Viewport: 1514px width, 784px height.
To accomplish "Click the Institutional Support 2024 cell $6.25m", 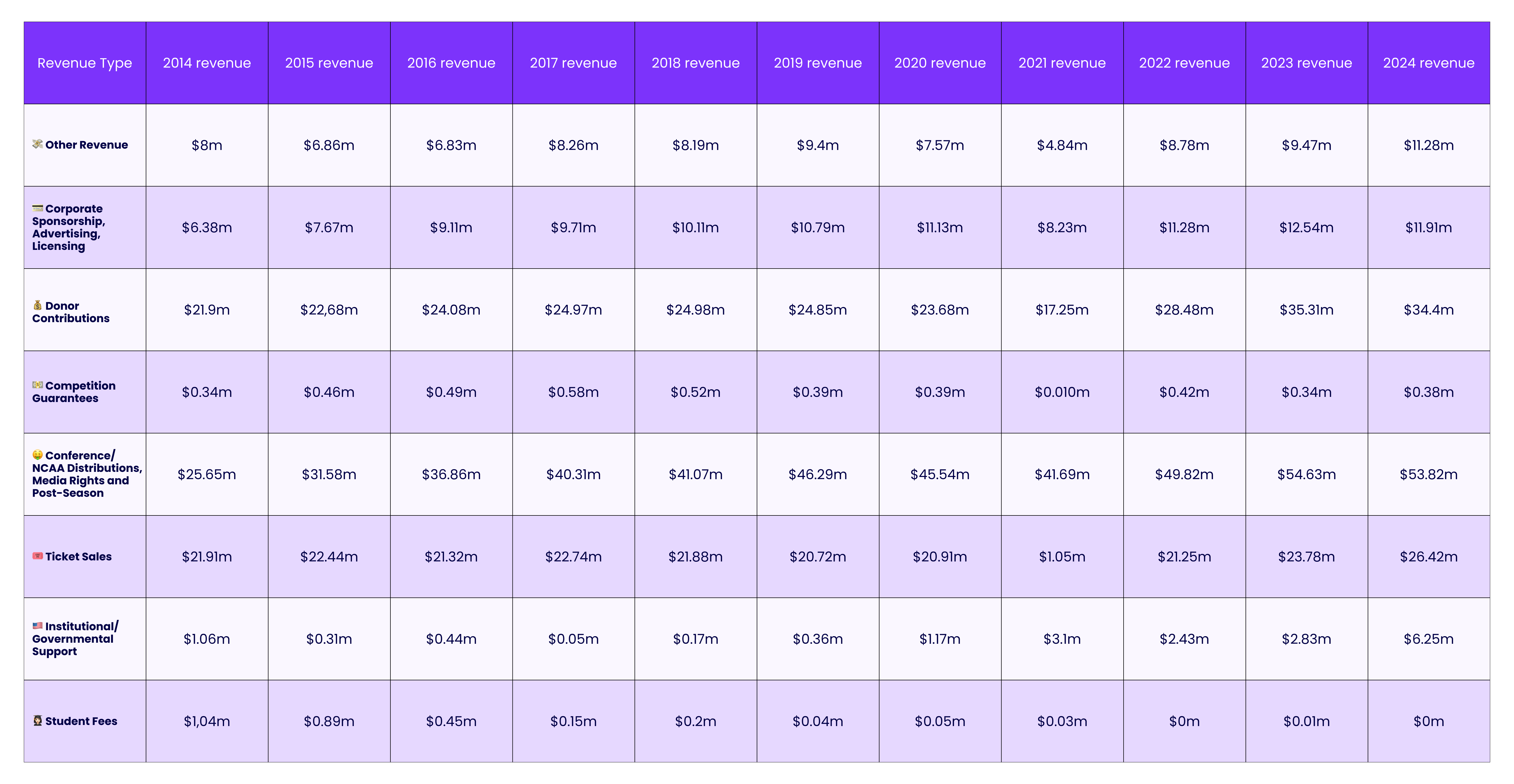I will tap(1428, 639).
